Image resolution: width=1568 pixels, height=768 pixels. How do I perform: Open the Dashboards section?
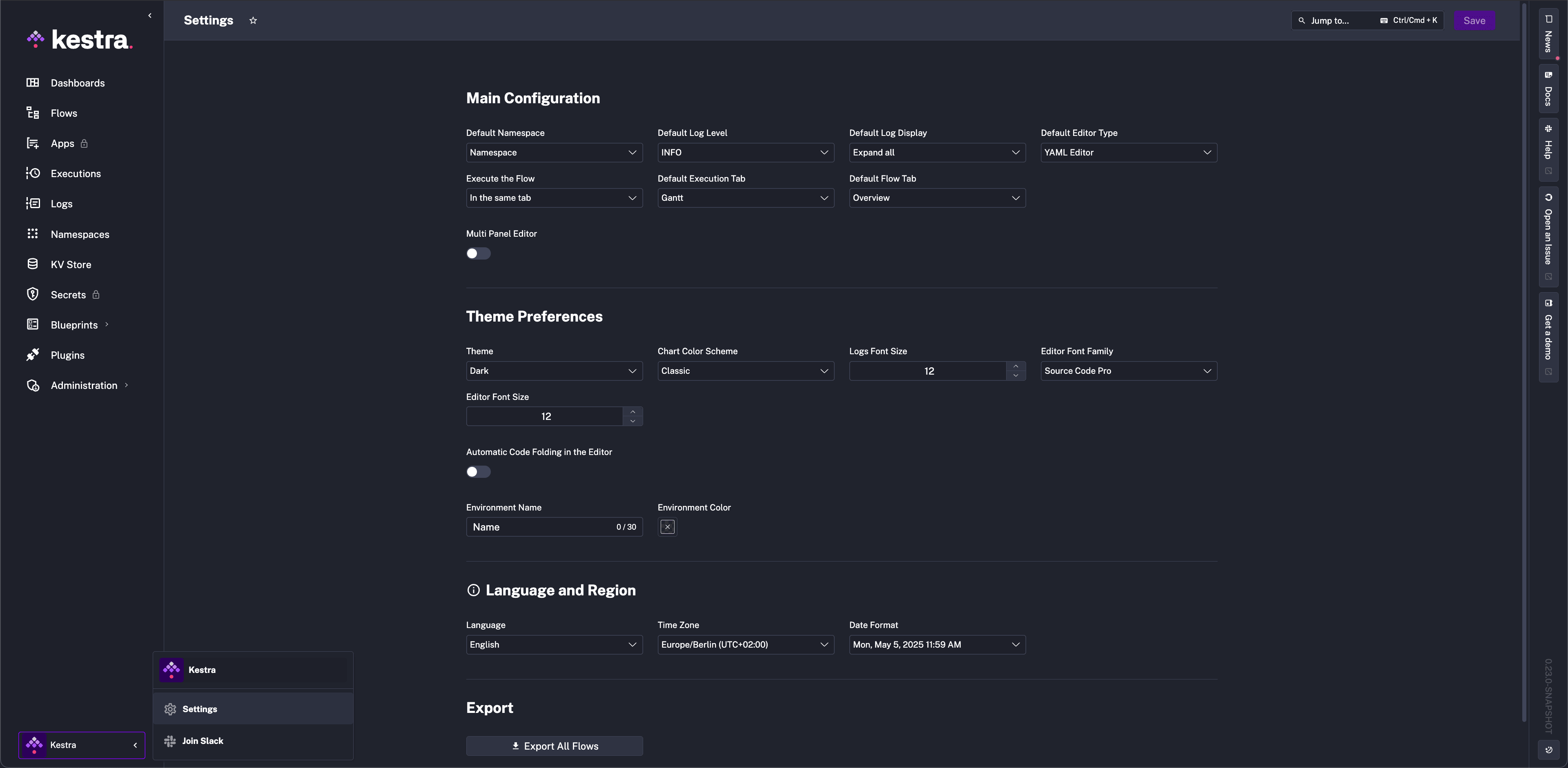(x=77, y=83)
